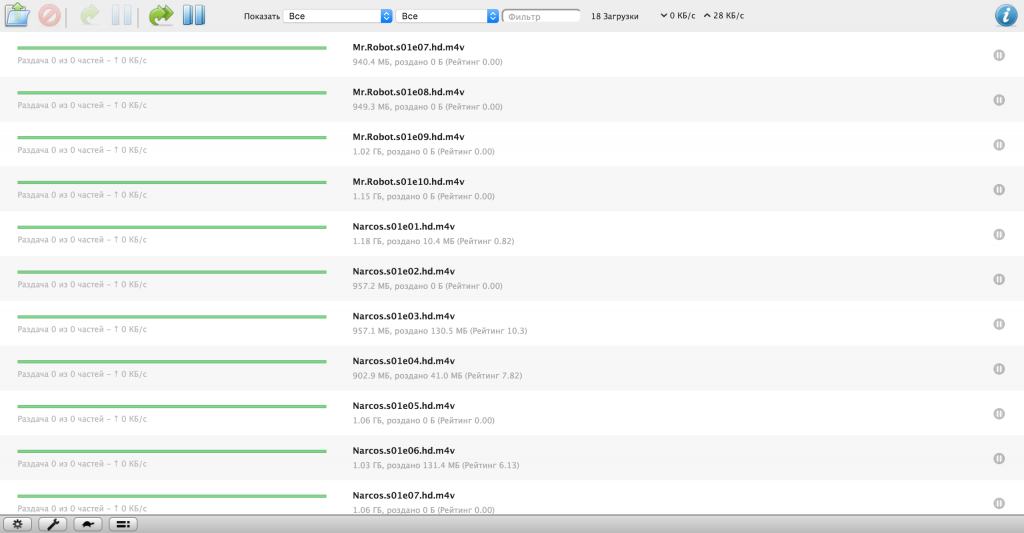Select Narcos.s01e03.hd.m4v file name
The image size is (1024, 533).
click(x=404, y=316)
